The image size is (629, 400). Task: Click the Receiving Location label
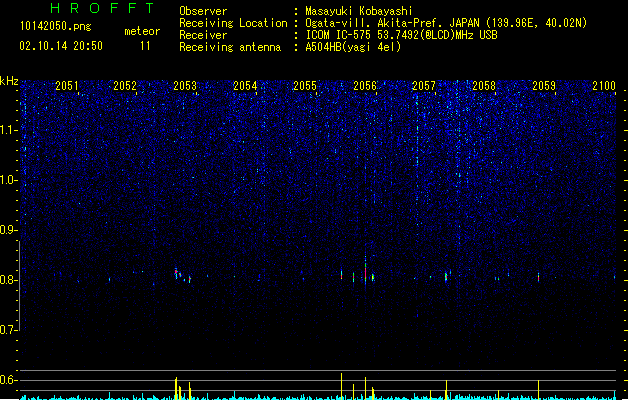click(233, 23)
